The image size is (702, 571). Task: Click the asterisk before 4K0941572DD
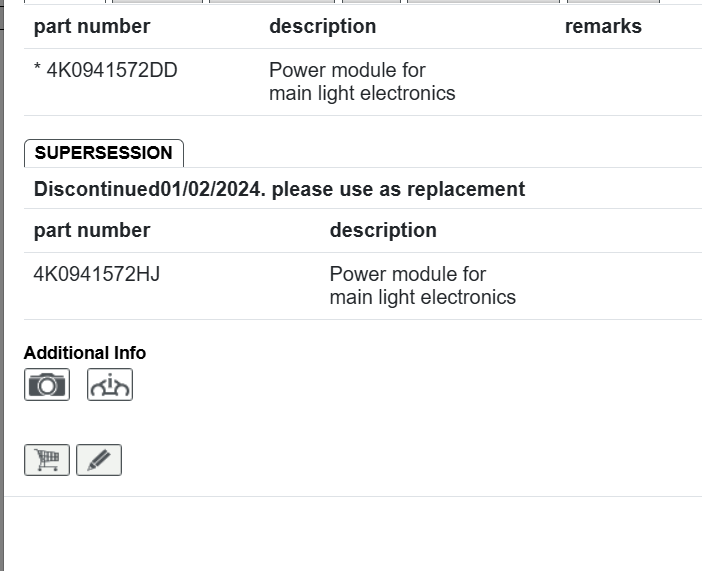(38, 70)
